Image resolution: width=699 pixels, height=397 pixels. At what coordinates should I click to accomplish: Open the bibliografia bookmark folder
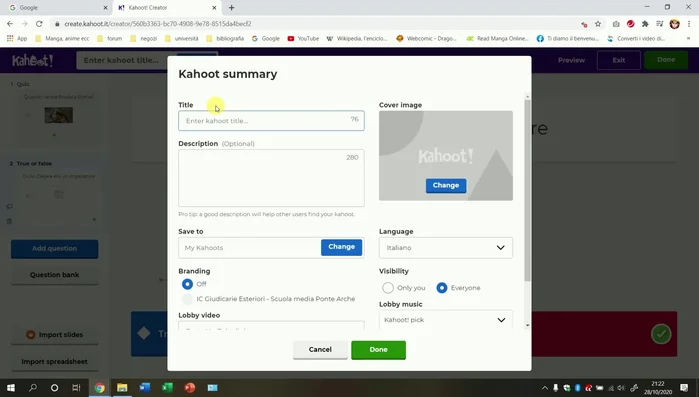tap(225, 39)
